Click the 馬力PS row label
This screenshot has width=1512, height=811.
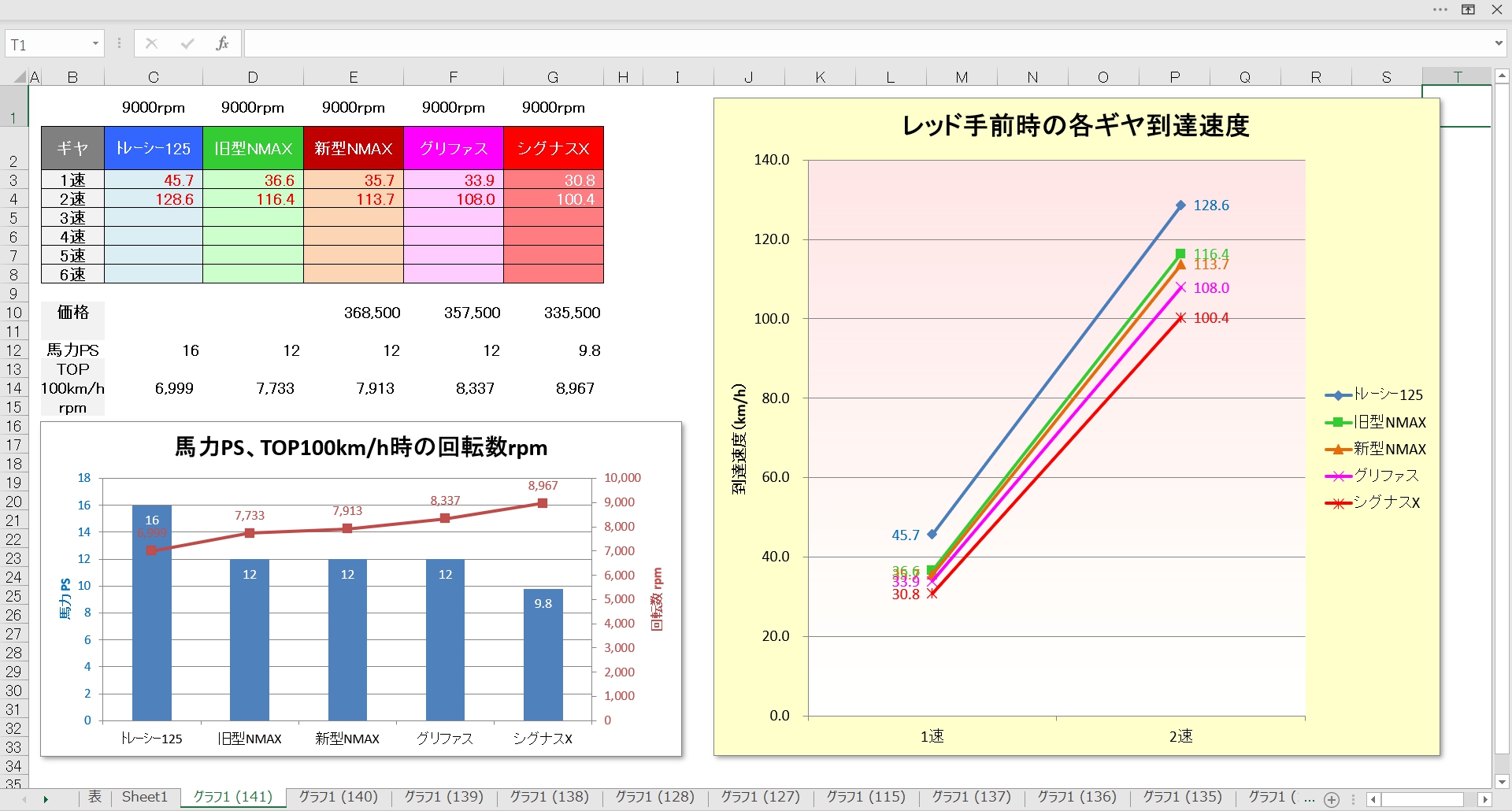click(72, 350)
